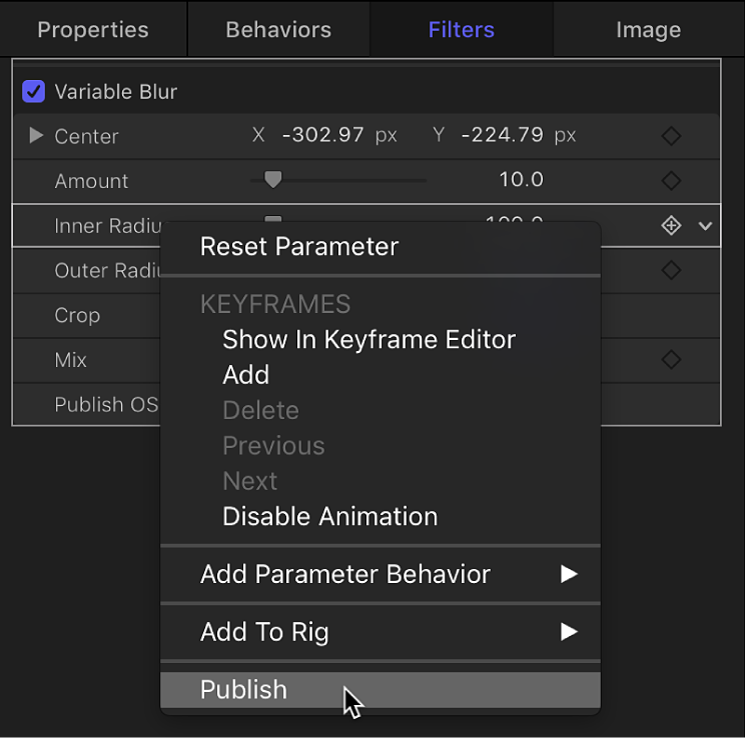Screen dimensions: 745x739
Task: Open the Image tab
Action: point(648,30)
